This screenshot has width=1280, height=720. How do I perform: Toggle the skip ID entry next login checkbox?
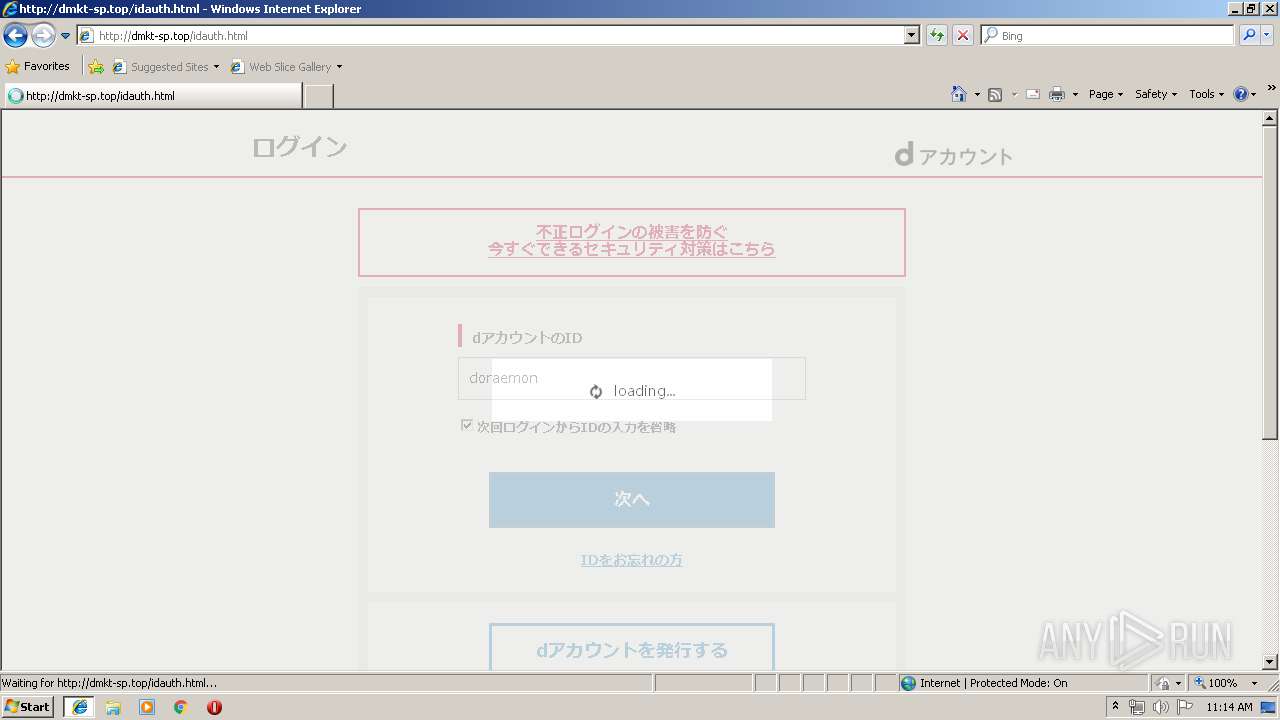[466, 425]
